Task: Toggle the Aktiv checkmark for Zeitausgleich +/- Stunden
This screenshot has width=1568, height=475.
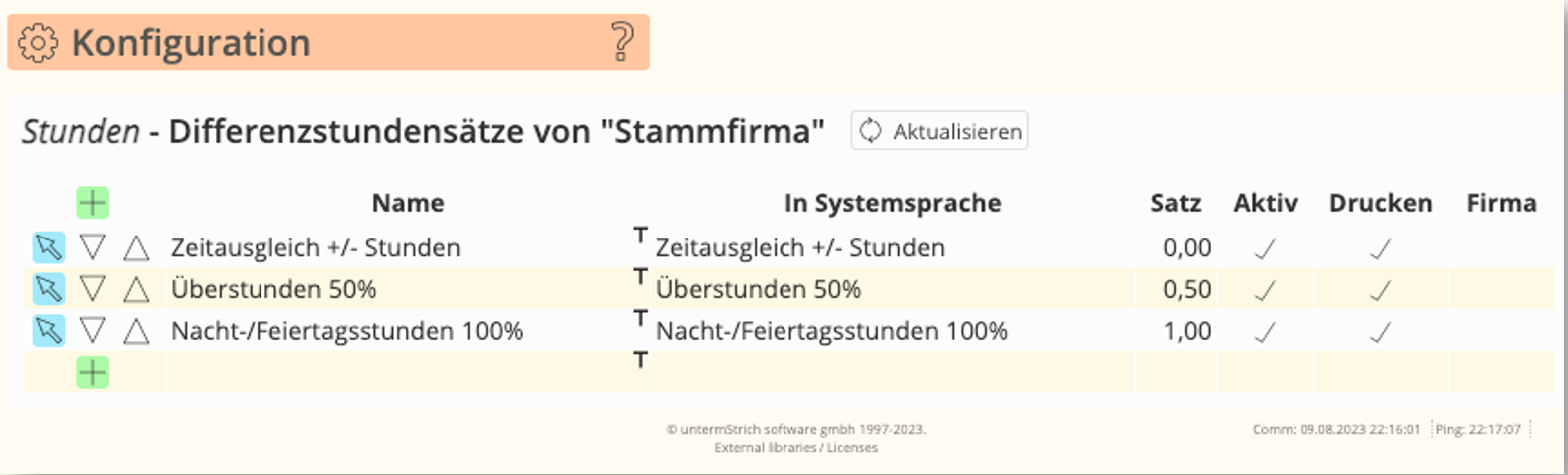Action: pyautogui.click(x=1265, y=248)
